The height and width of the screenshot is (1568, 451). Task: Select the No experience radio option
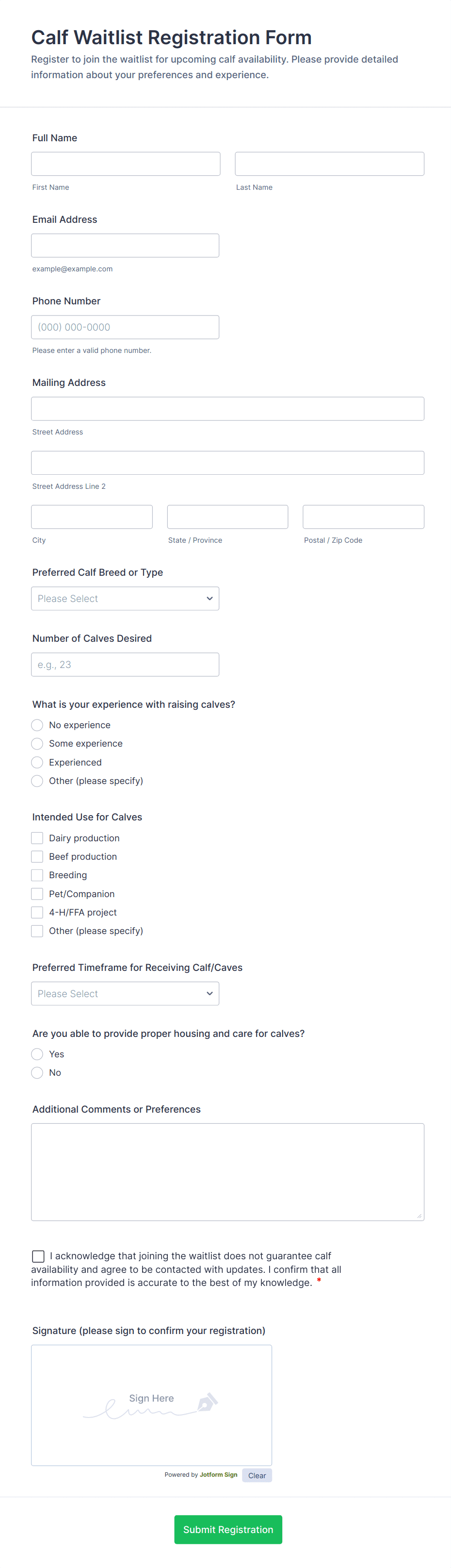point(36,725)
